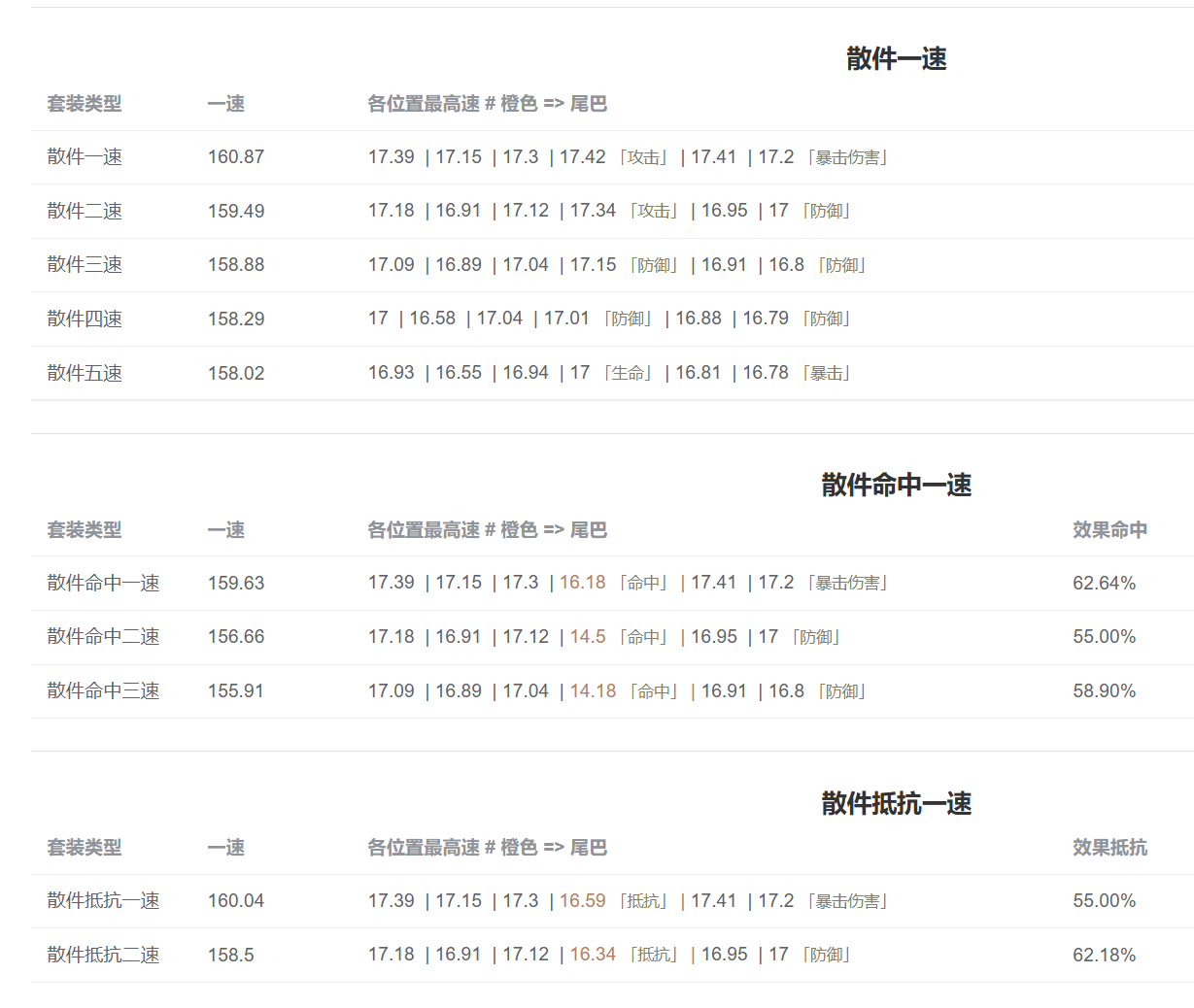The width and height of the screenshot is (1194, 1008).
Task: Click the 散件命中一速 section title
Action: click(896, 485)
